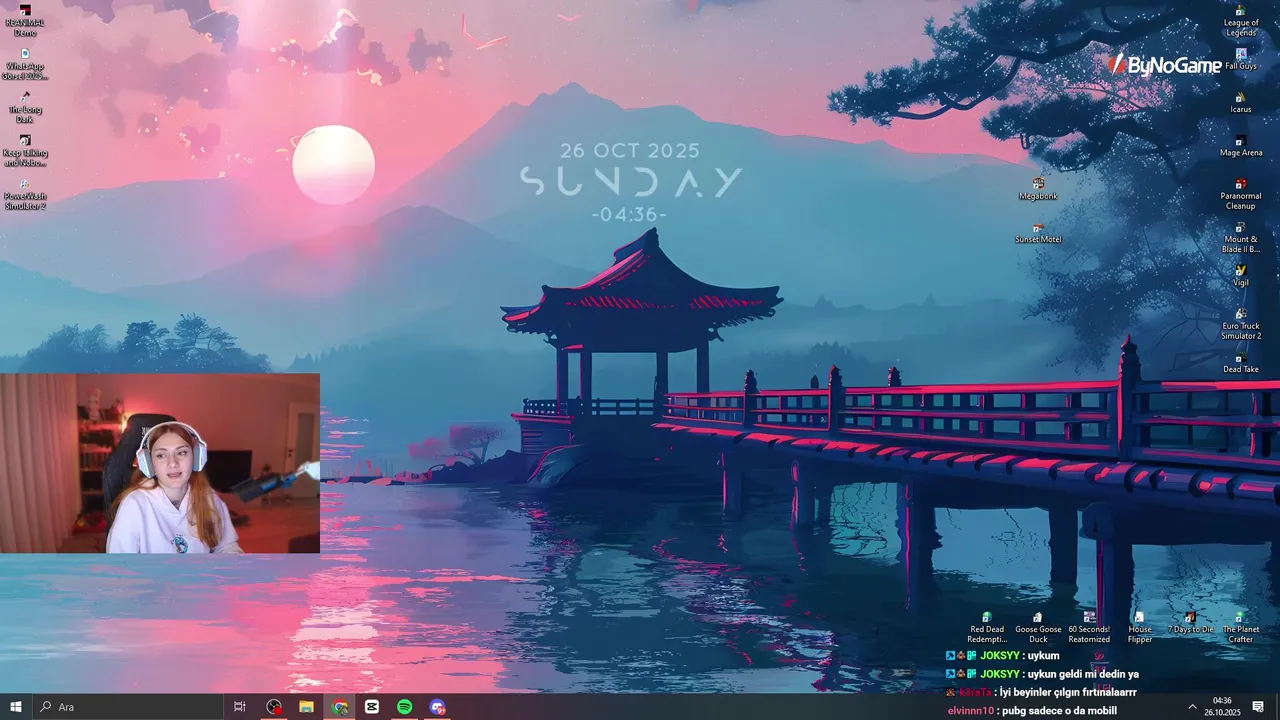Viewport: 1280px width, 720px height.
Task: Select the Mount & Blade II shortcut
Action: 1241,237
